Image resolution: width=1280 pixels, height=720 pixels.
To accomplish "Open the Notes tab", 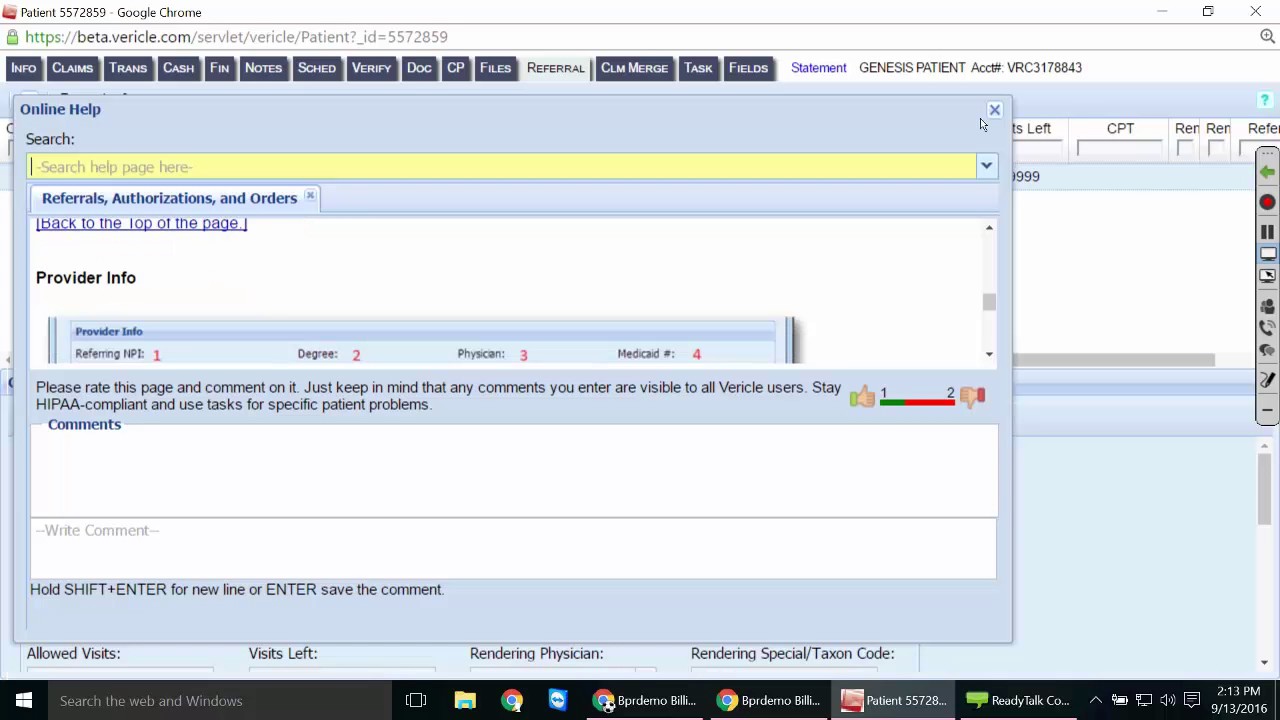I will (263, 68).
